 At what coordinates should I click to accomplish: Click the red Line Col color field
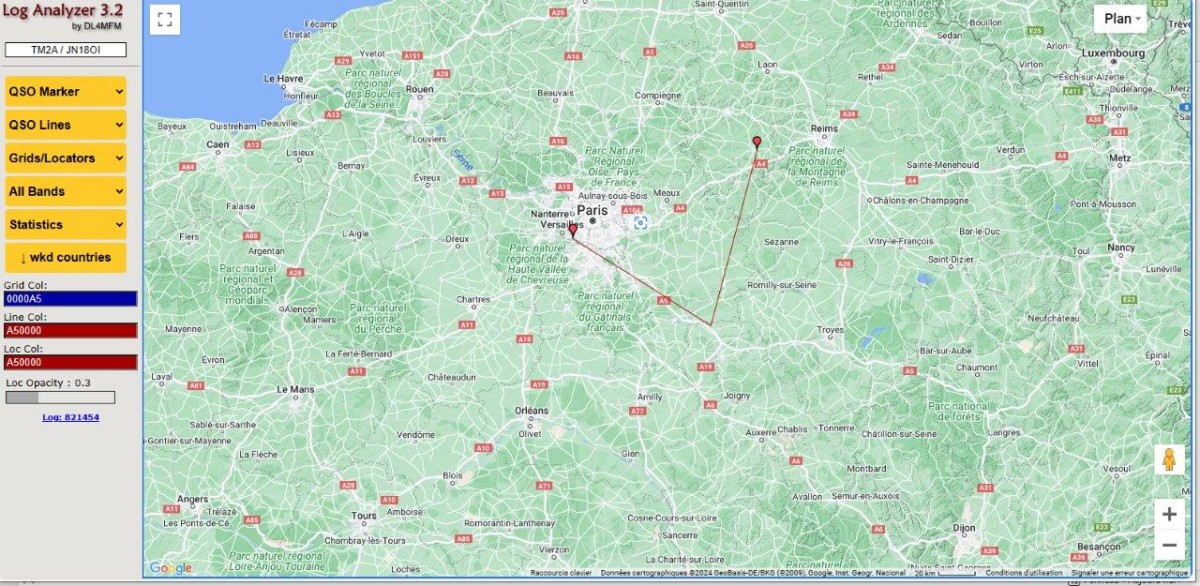(70, 330)
